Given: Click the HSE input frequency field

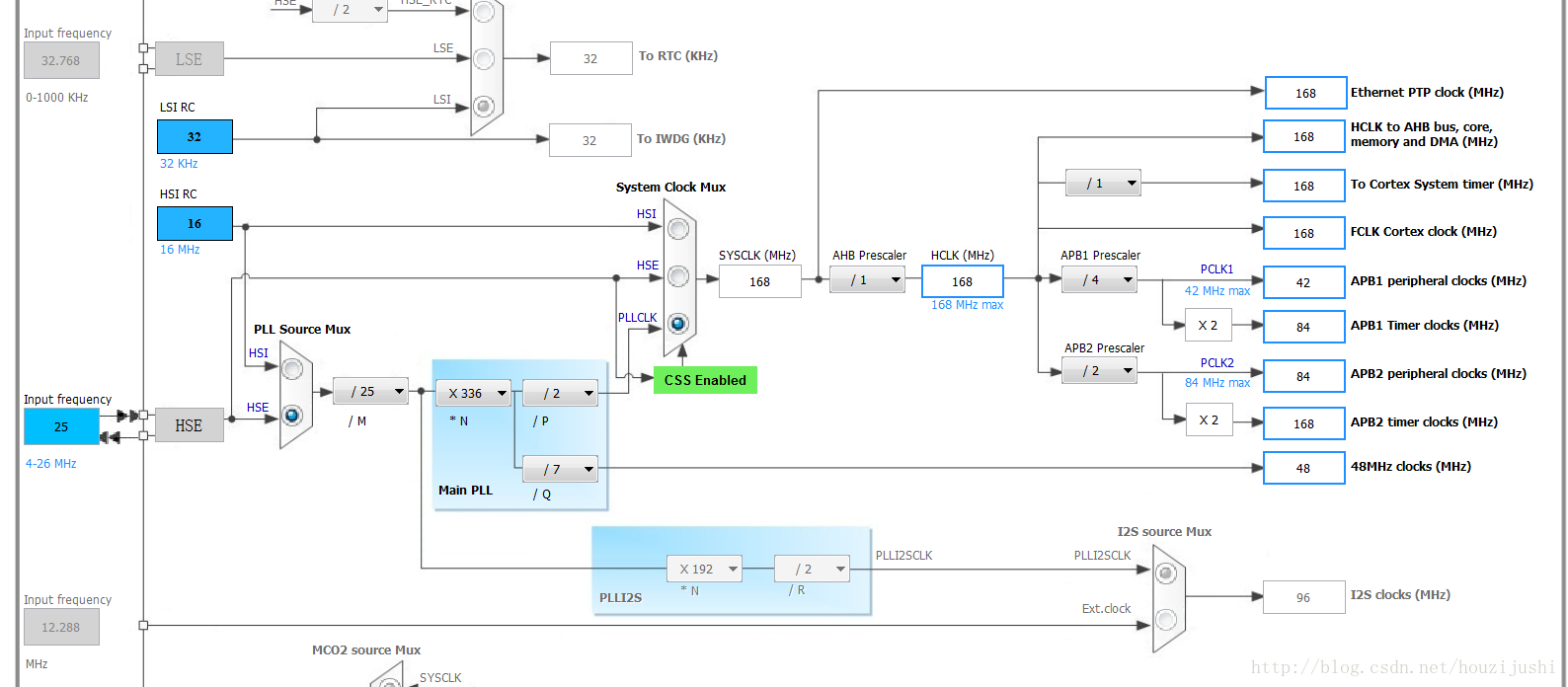Looking at the screenshot, I should coord(61,426).
